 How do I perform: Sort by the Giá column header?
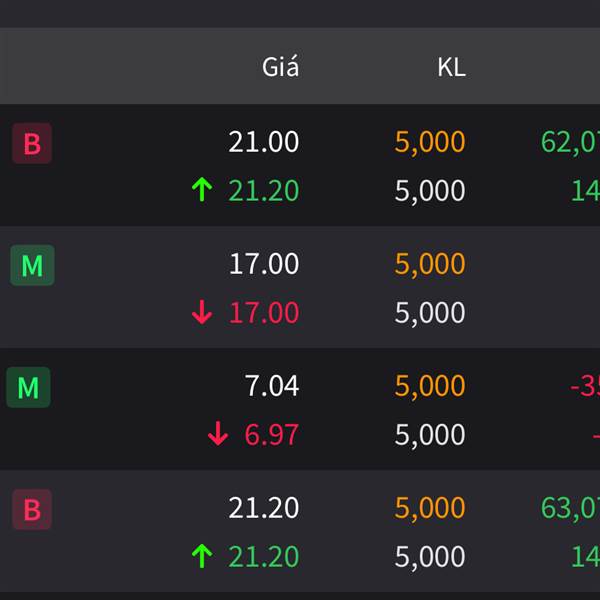click(x=280, y=67)
